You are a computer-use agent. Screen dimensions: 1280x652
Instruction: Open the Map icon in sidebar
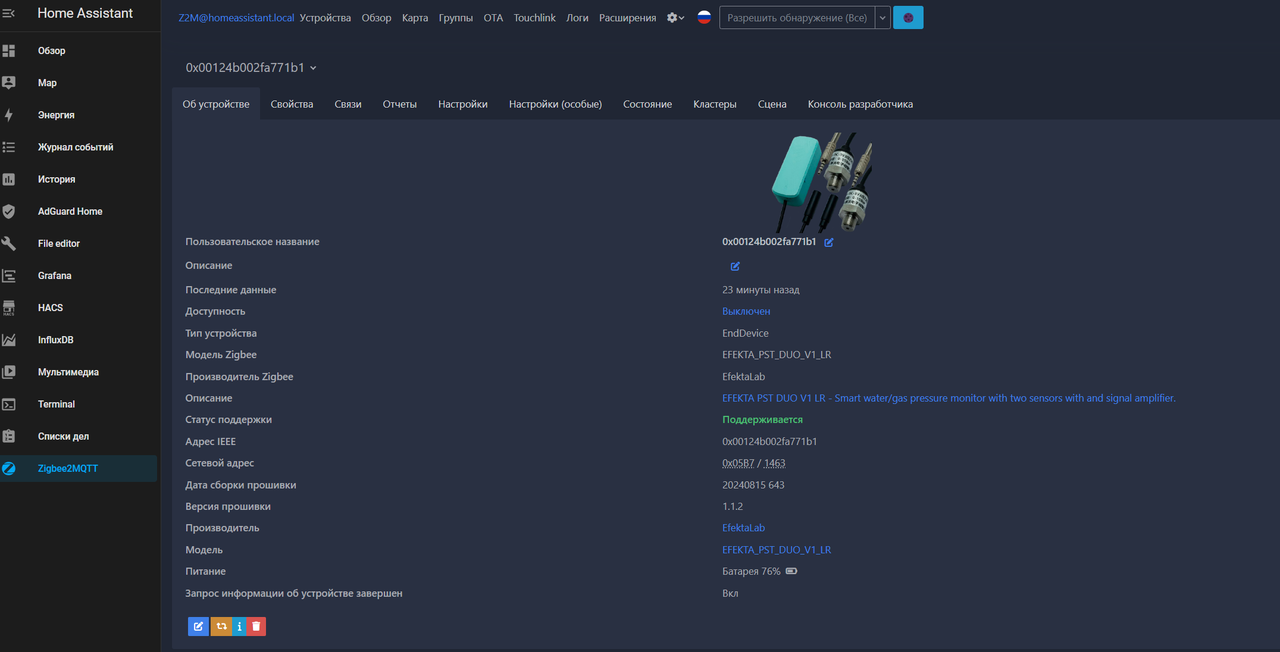point(9,83)
